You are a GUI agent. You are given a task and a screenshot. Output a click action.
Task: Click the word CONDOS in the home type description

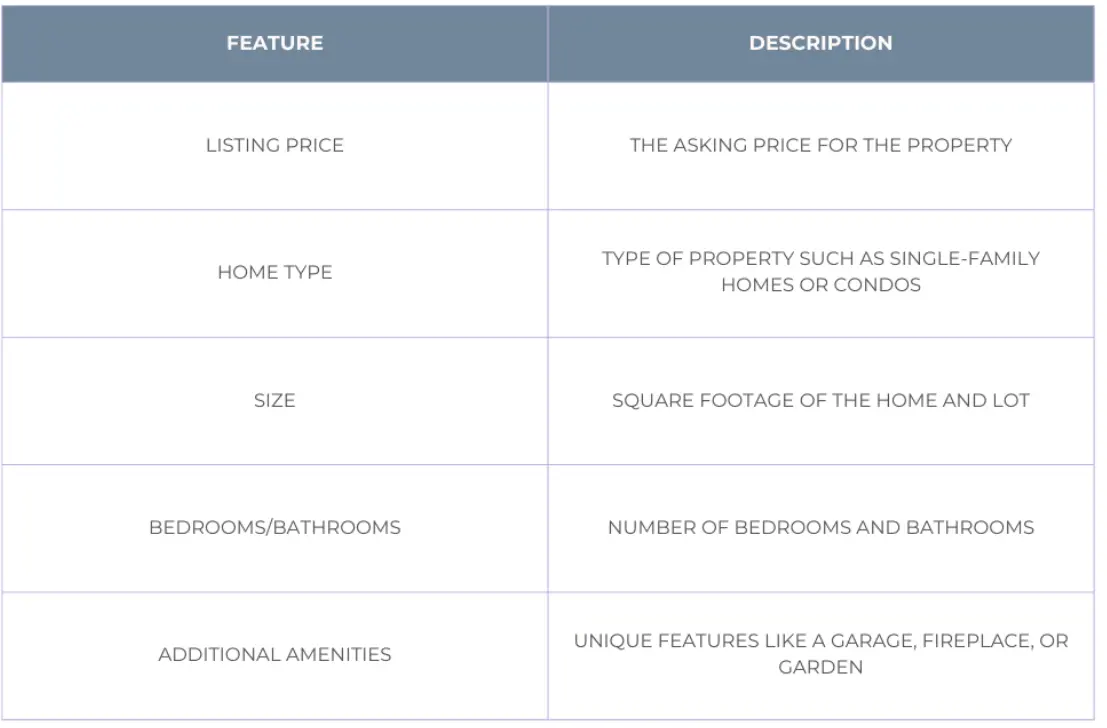tap(883, 285)
